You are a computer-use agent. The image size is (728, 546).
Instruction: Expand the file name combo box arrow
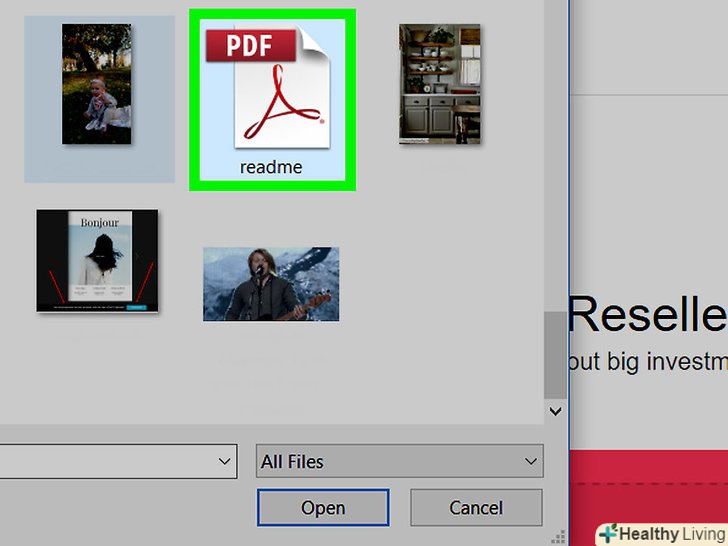[x=224, y=461]
